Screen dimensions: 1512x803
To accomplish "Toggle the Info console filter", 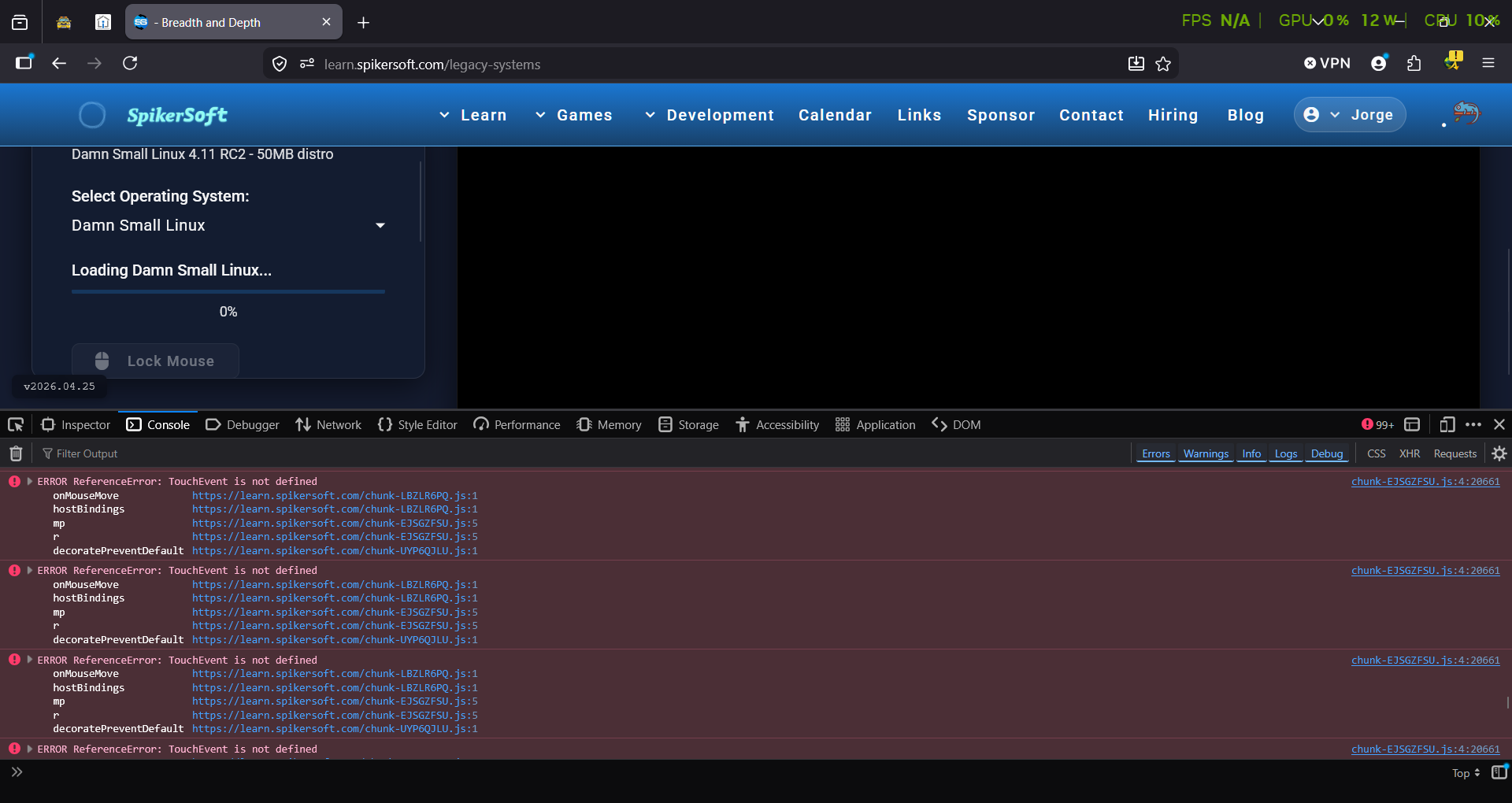I will 1251,453.
